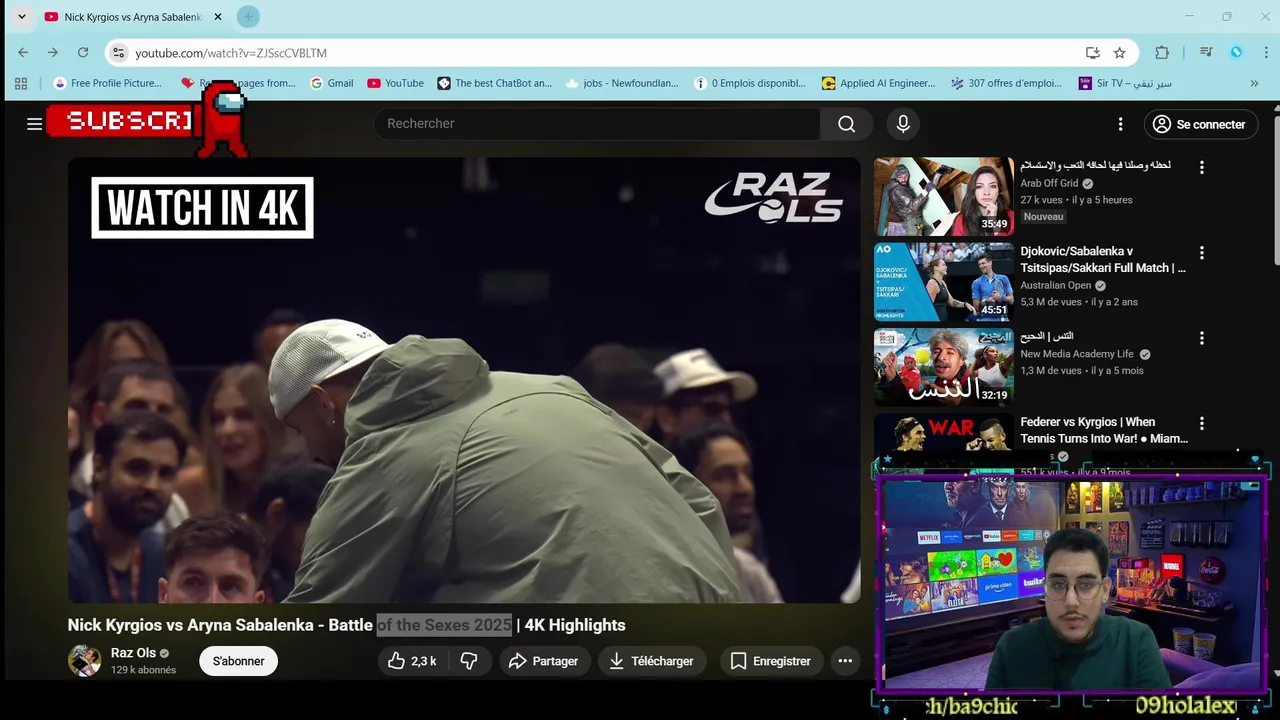Click the 129 k abonnés subscriber count
Image resolution: width=1280 pixels, height=720 pixels.
pyautogui.click(x=143, y=670)
